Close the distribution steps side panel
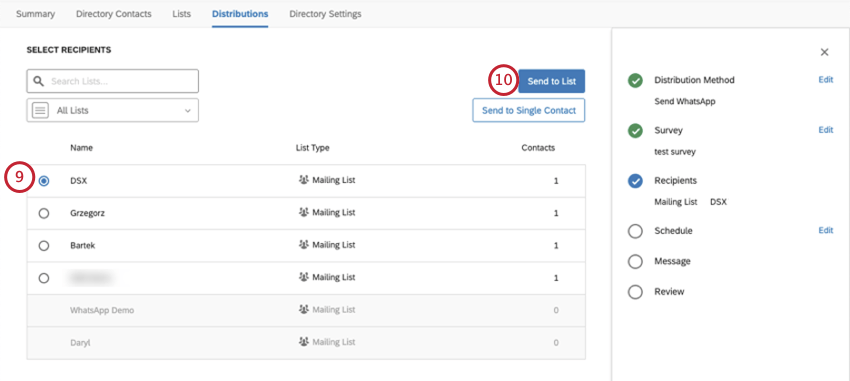Viewport: 850px width, 381px height. click(x=825, y=53)
